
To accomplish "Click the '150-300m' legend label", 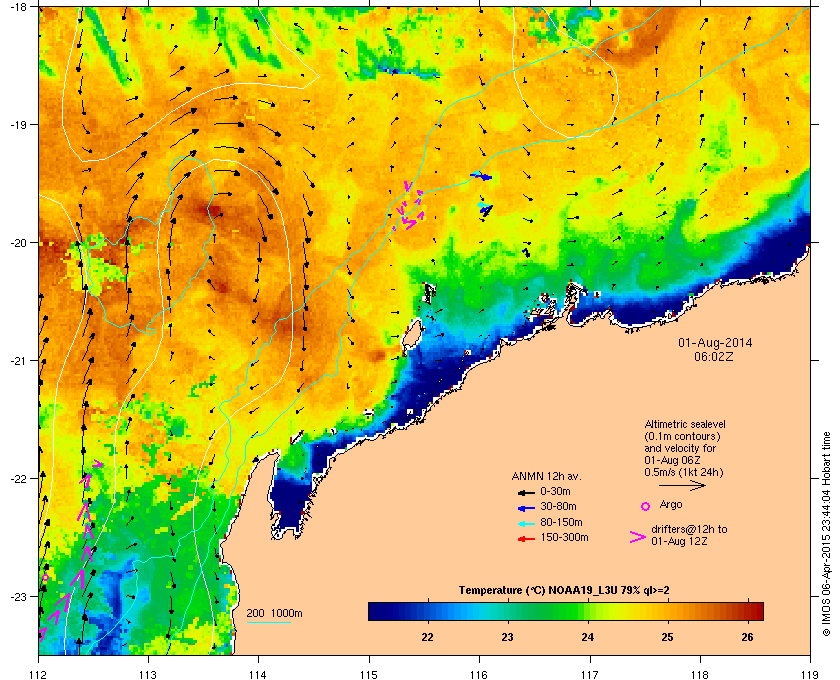I will tap(564, 537).
